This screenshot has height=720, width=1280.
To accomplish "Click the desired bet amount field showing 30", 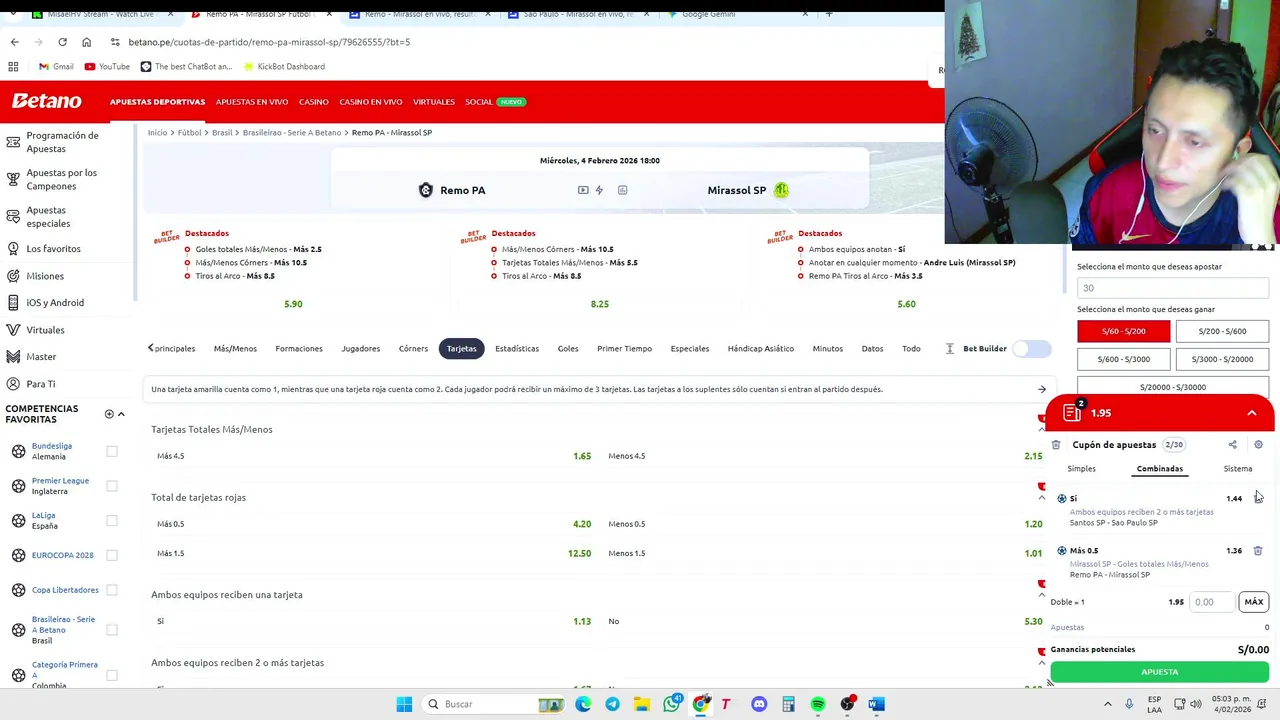I will (x=1172, y=288).
